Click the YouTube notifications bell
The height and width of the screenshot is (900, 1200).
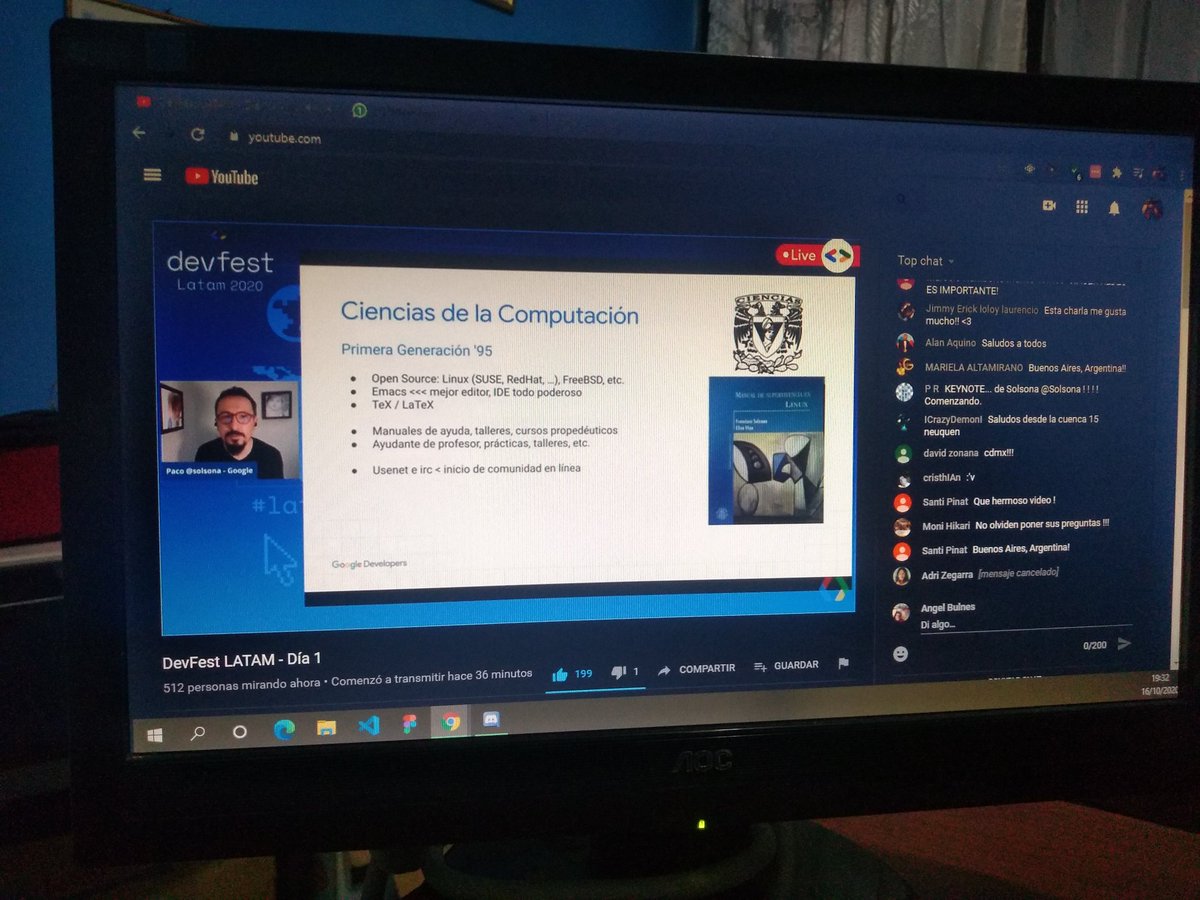click(1113, 209)
